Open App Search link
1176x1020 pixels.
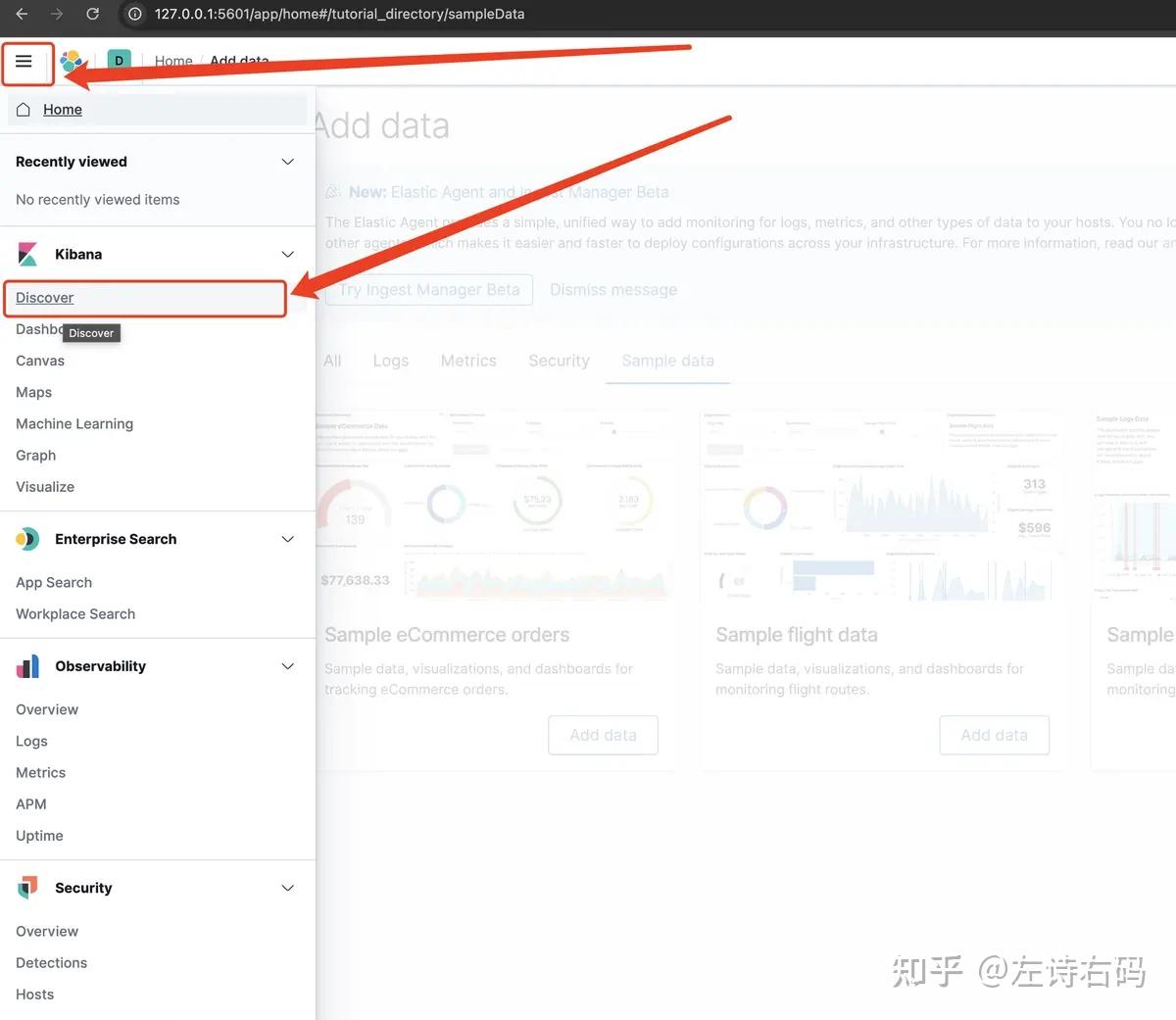coord(54,582)
